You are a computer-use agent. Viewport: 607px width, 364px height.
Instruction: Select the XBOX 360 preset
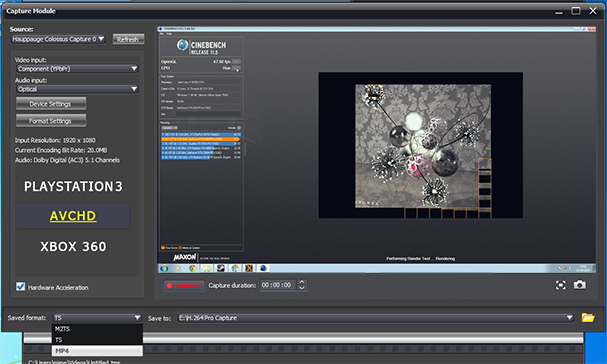coord(73,247)
